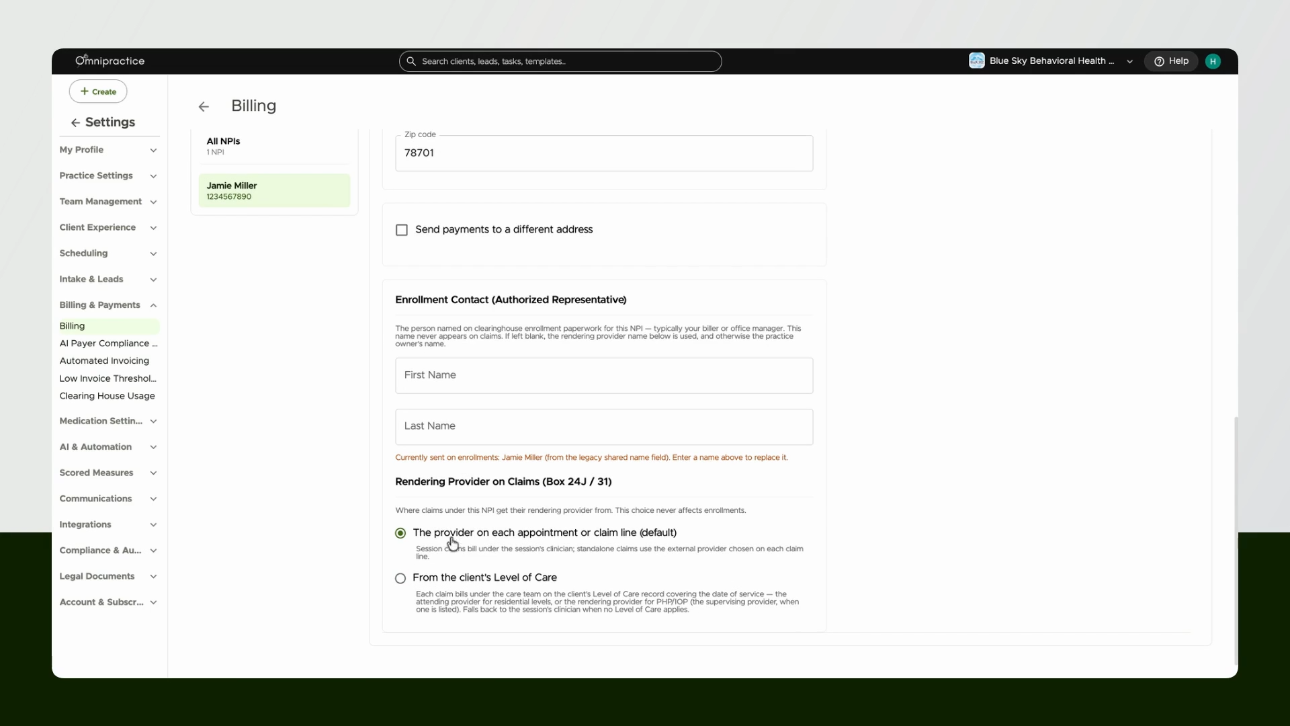Expand the Scheduling section
Screen dimensions: 1290x726
108,253
